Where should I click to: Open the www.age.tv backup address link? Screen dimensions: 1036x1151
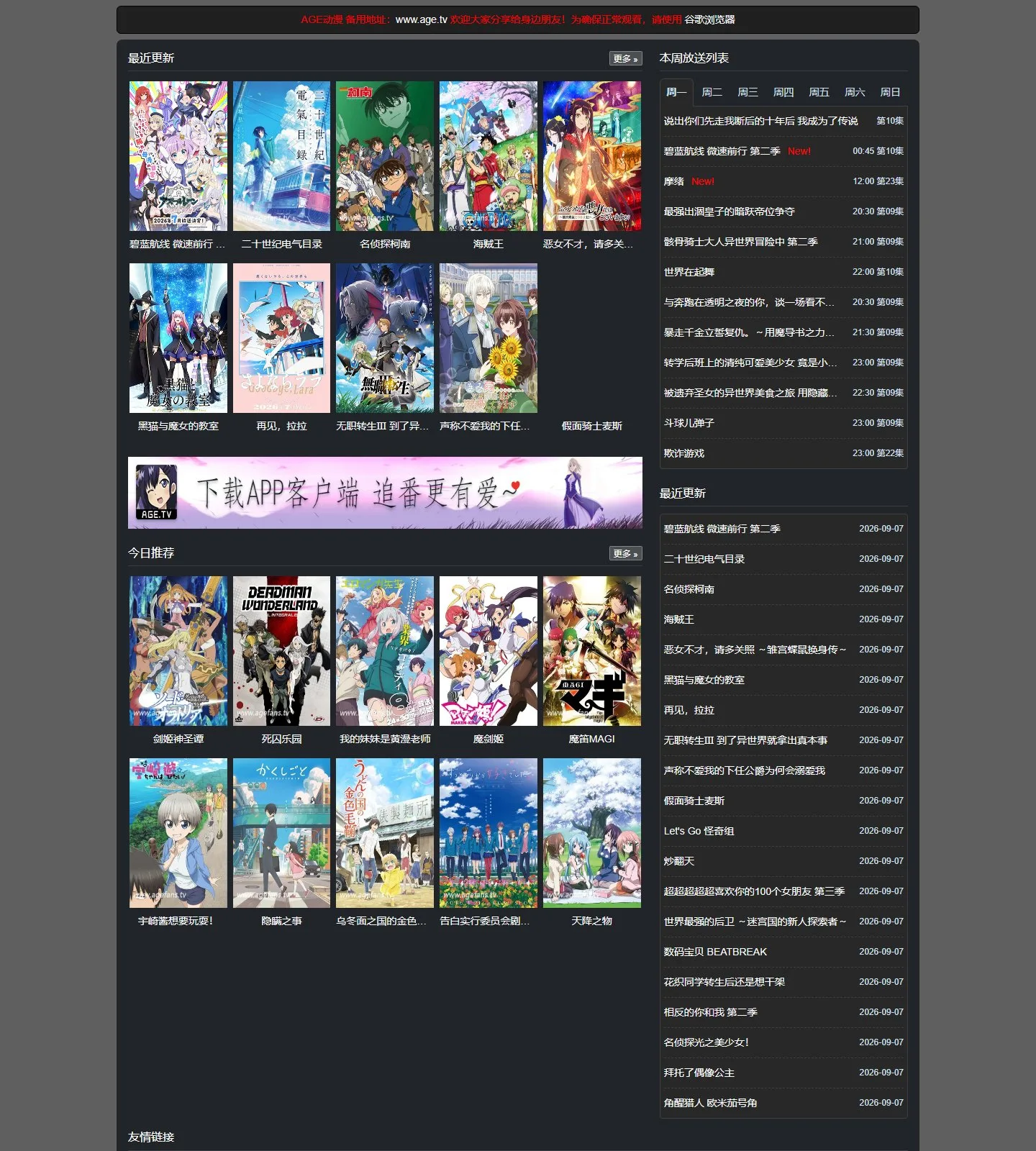click(422, 19)
